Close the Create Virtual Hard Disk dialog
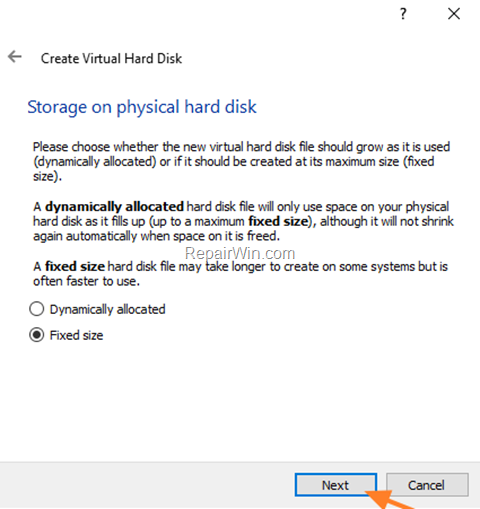Image resolution: width=480 pixels, height=509 pixels. 454,14
